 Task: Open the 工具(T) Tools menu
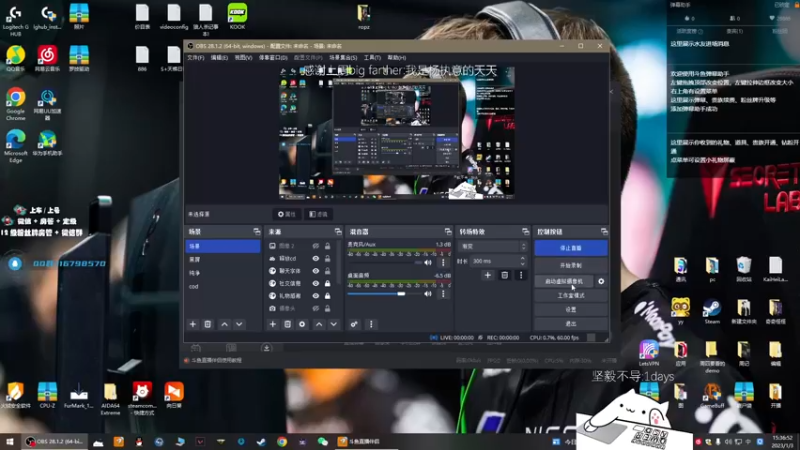click(x=372, y=58)
